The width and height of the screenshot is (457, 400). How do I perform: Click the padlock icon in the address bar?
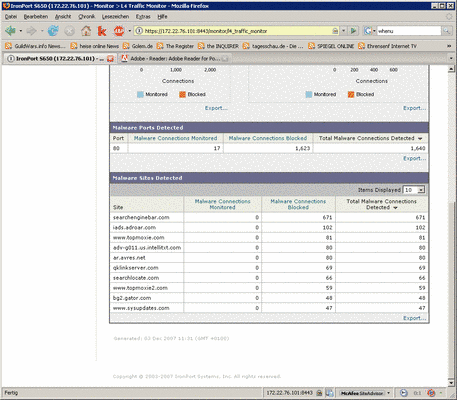(x=335, y=31)
